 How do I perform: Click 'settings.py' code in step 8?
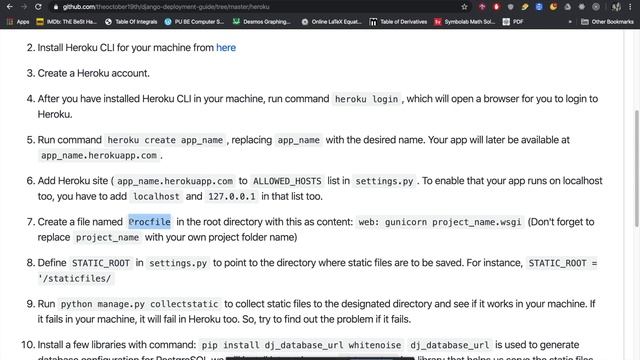(x=178, y=263)
